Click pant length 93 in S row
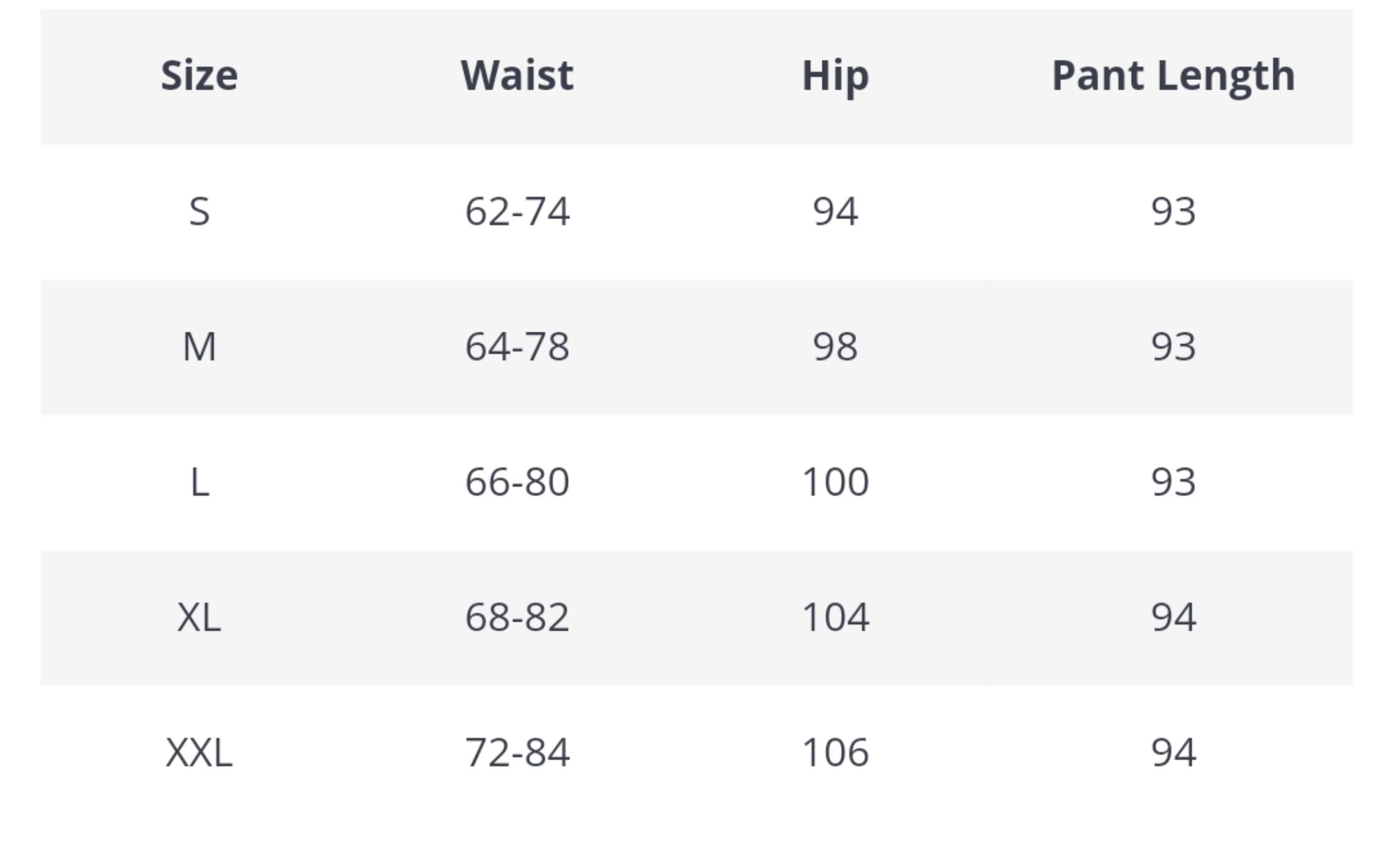The image size is (1391, 868). 1173,212
